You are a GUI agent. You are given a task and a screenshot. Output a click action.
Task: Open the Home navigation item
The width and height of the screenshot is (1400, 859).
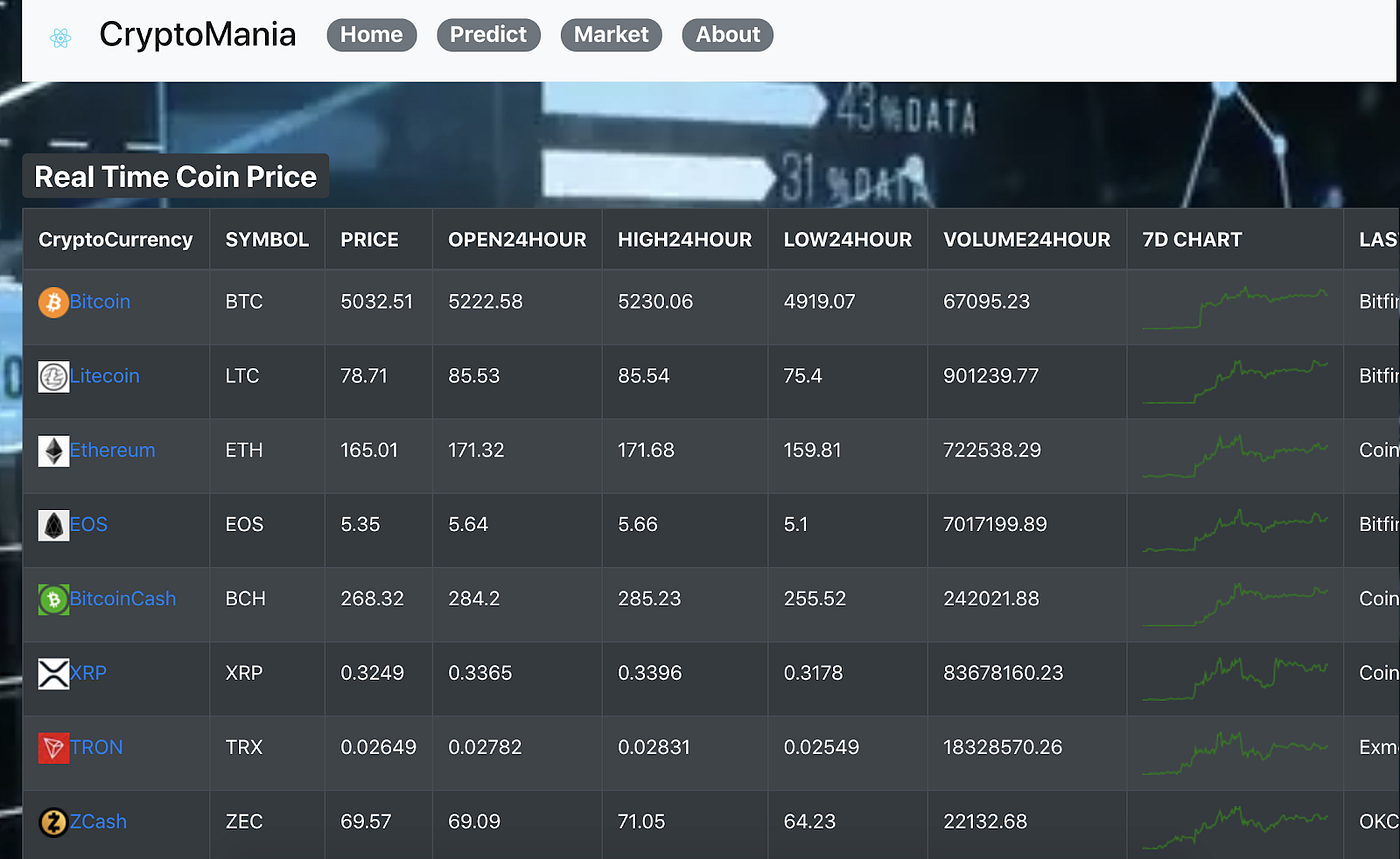(x=371, y=34)
